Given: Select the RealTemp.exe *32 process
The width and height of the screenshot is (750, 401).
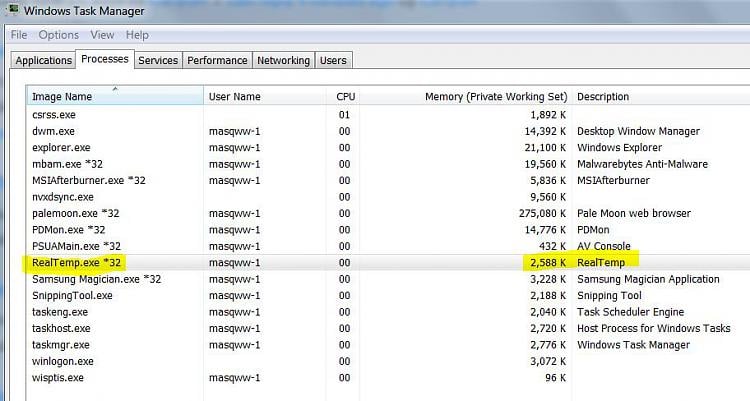Looking at the screenshot, I should click(x=77, y=263).
